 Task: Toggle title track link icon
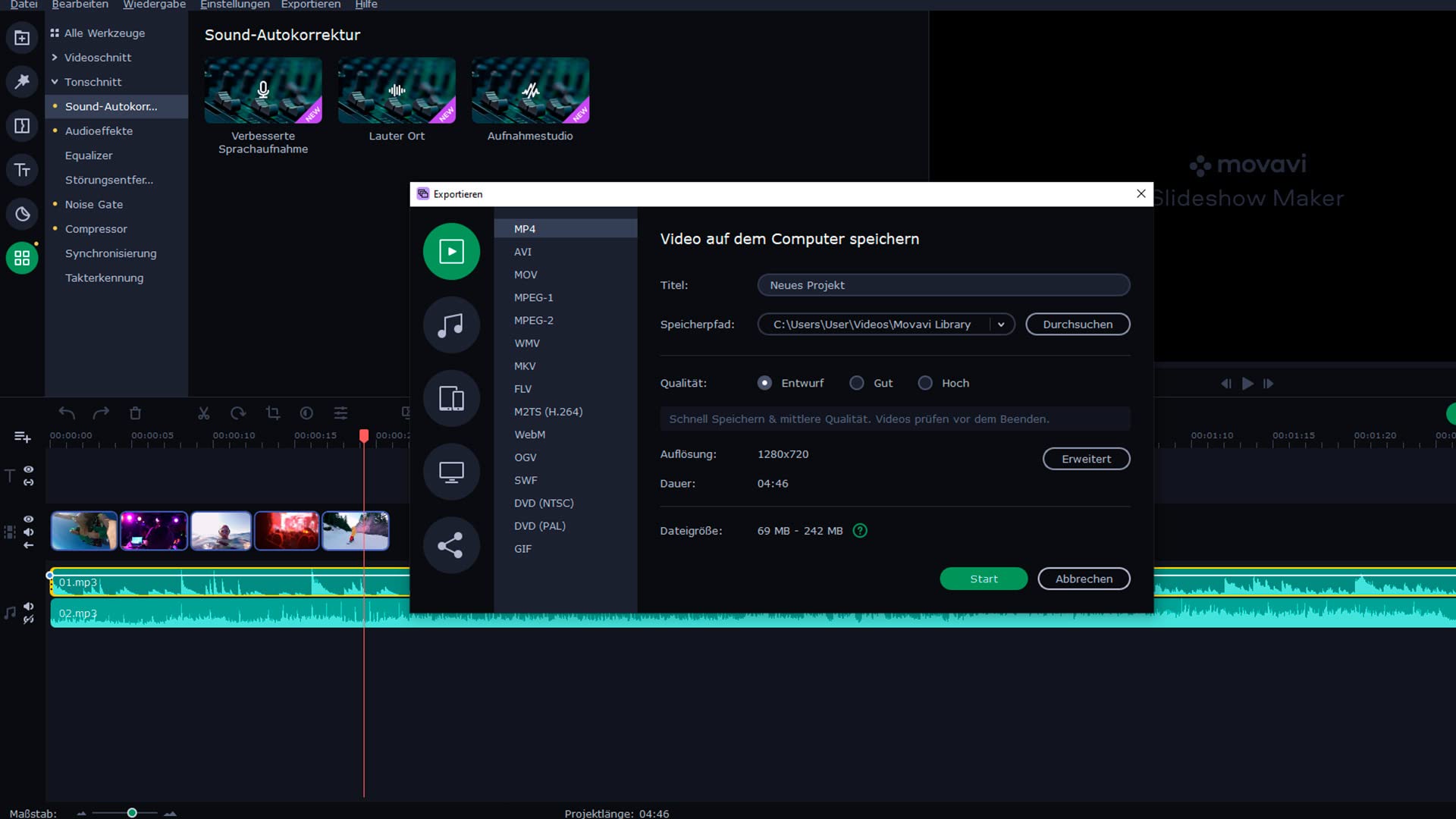pos(28,482)
